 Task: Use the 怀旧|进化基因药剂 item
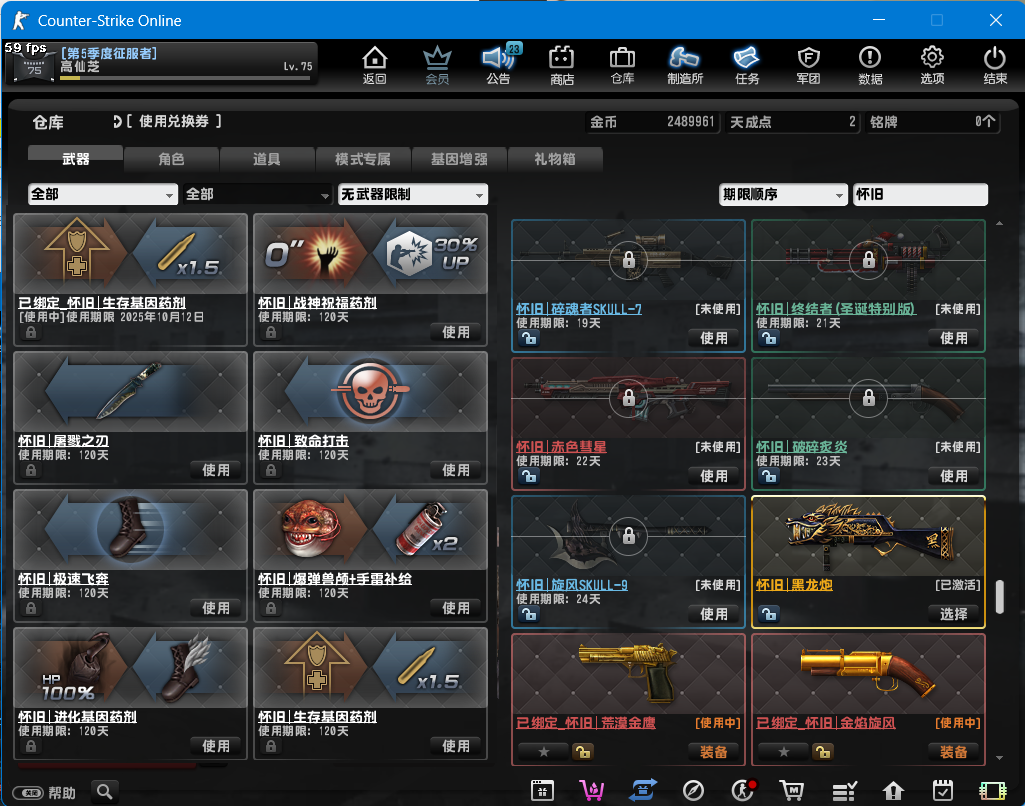point(216,746)
